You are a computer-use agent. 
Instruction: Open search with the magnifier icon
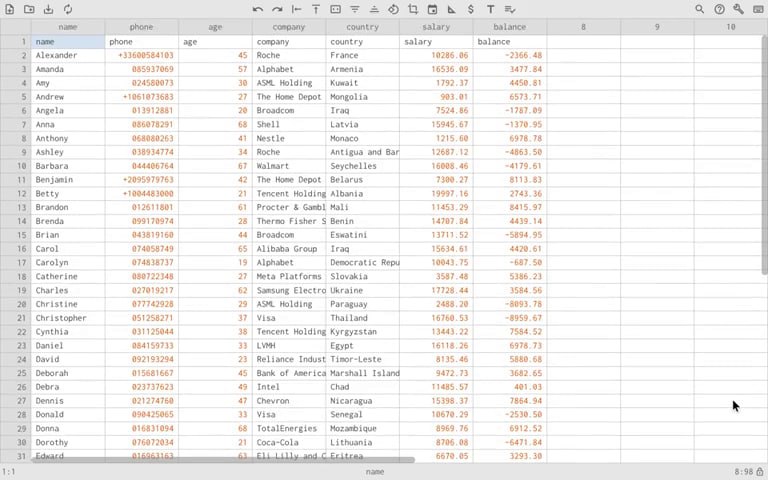[699, 9]
